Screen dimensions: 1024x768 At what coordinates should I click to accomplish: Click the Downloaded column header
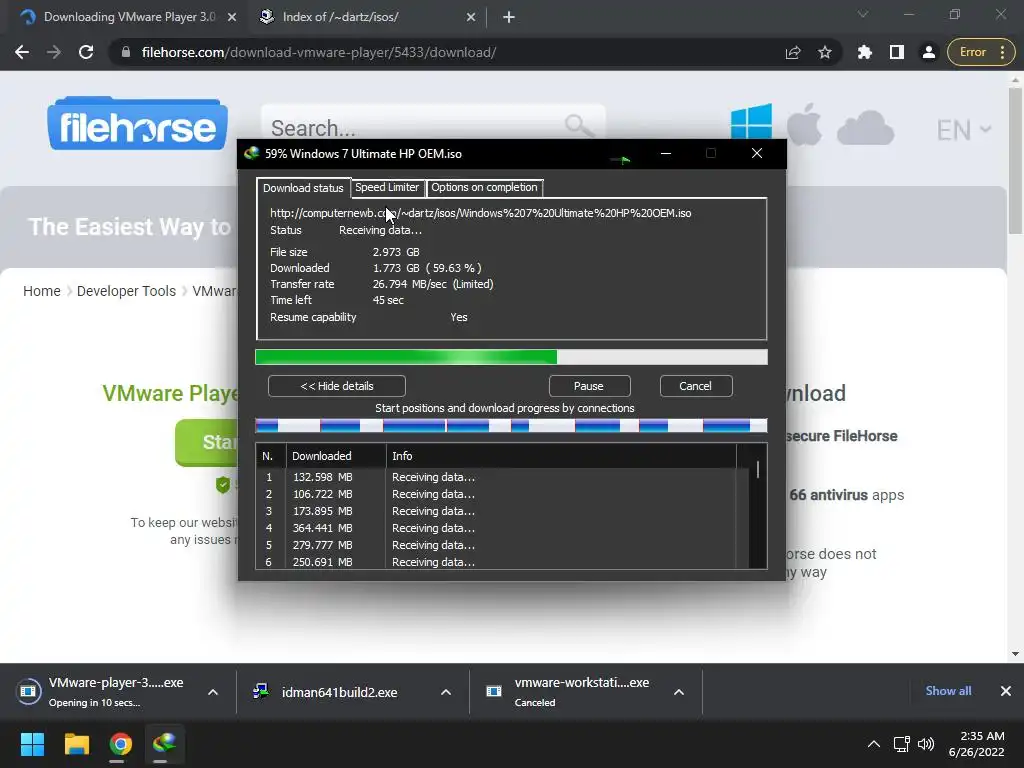coord(336,456)
